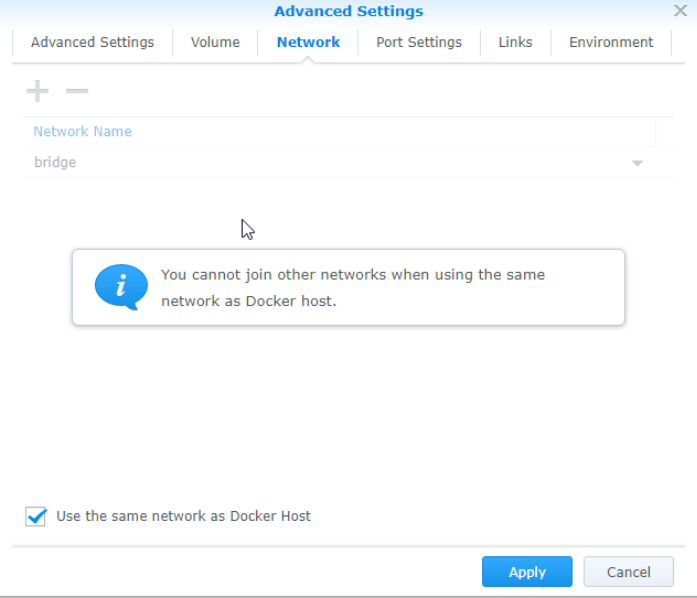Click the blue info speech bubble icon
This screenshot has width=697, height=598.
[121, 287]
